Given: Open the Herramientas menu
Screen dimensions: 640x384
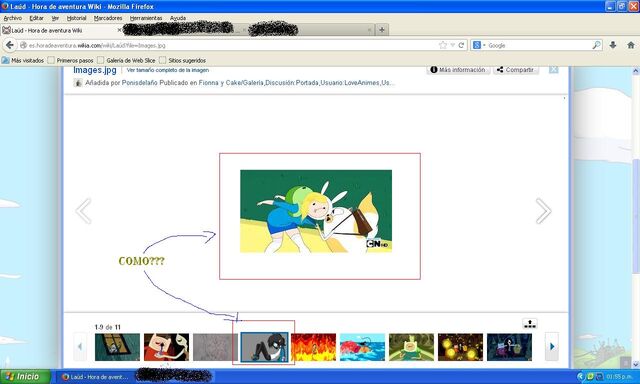Looking at the screenshot, I should [146, 18].
